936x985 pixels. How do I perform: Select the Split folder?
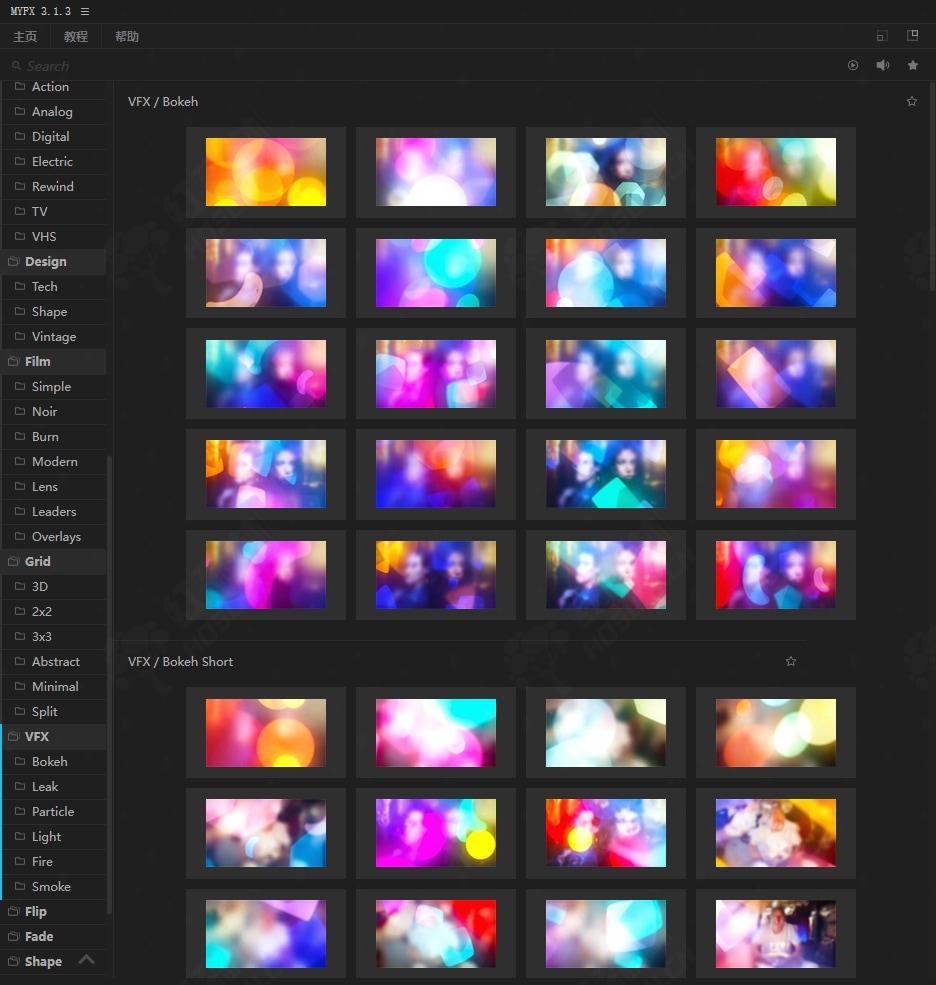point(54,711)
